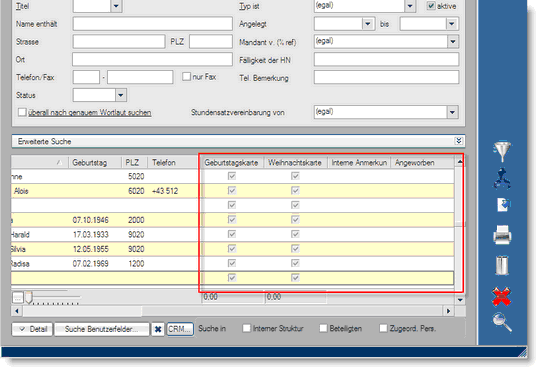Viewport: 538px width, 369px height.
Task: Tick the Beteiligten checkbox
Action: (323, 328)
